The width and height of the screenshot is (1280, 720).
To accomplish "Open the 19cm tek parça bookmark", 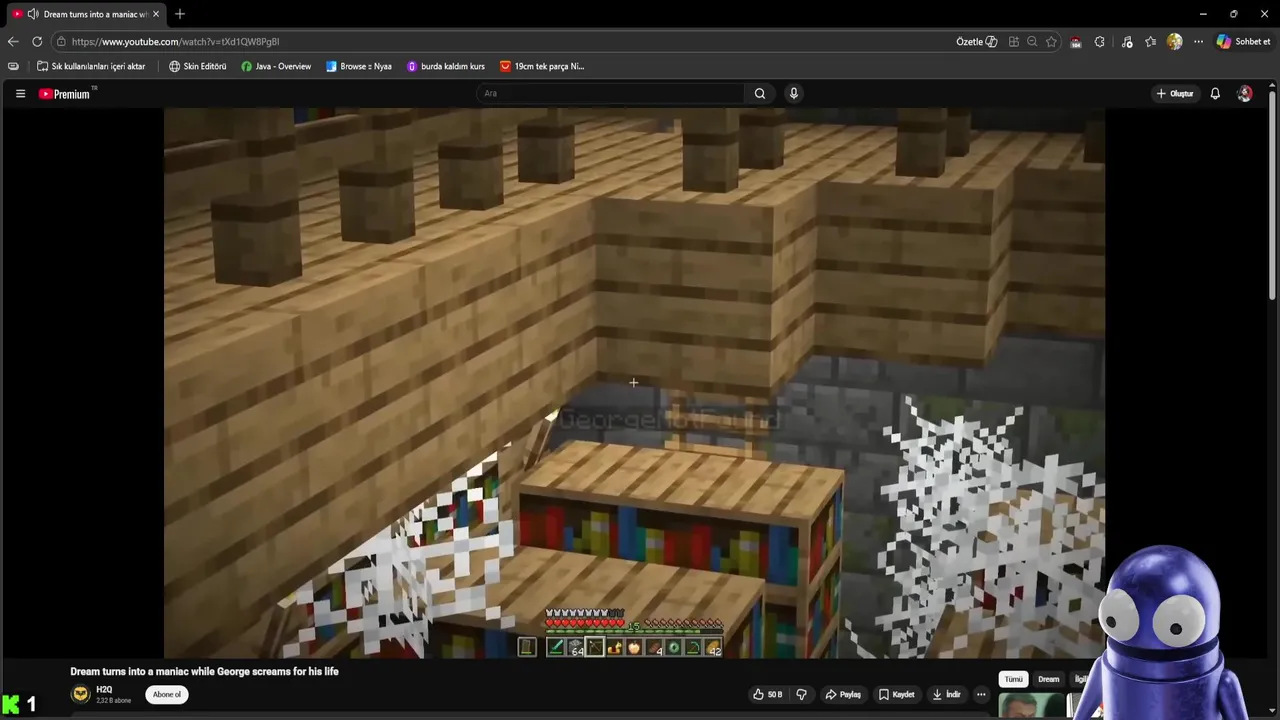I will (542, 66).
